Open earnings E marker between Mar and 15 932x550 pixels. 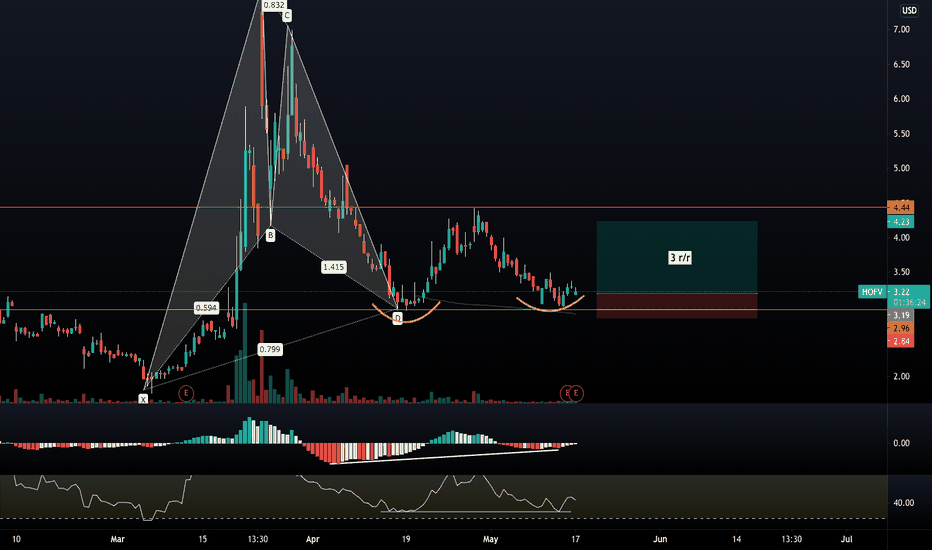pyautogui.click(x=186, y=393)
